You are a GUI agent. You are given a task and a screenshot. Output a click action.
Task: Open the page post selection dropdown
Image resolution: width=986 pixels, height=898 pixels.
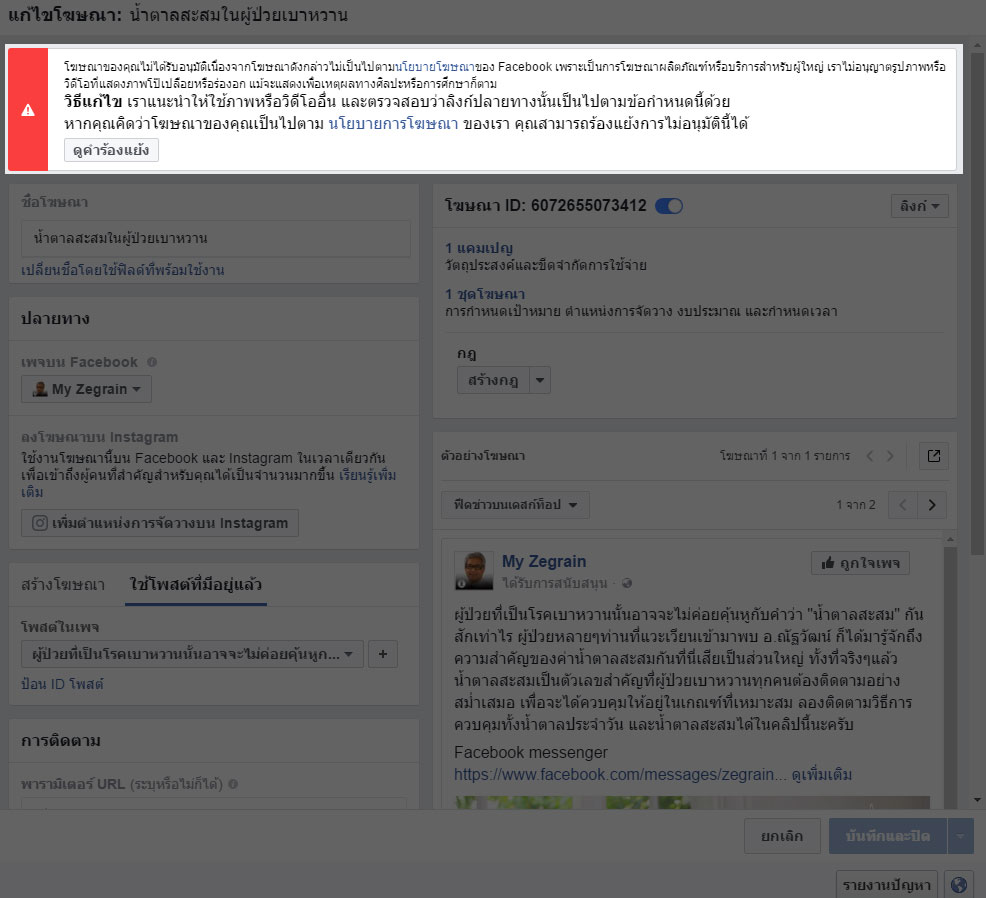(x=192, y=654)
